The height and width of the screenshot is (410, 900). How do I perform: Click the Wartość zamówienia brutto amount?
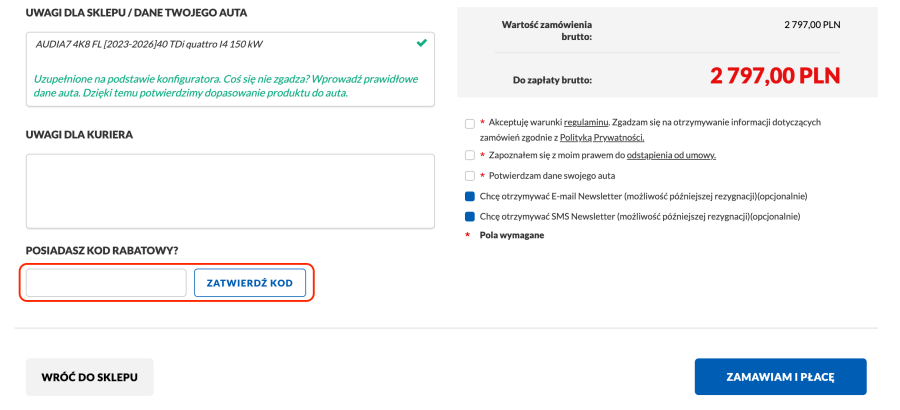pos(812,23)
